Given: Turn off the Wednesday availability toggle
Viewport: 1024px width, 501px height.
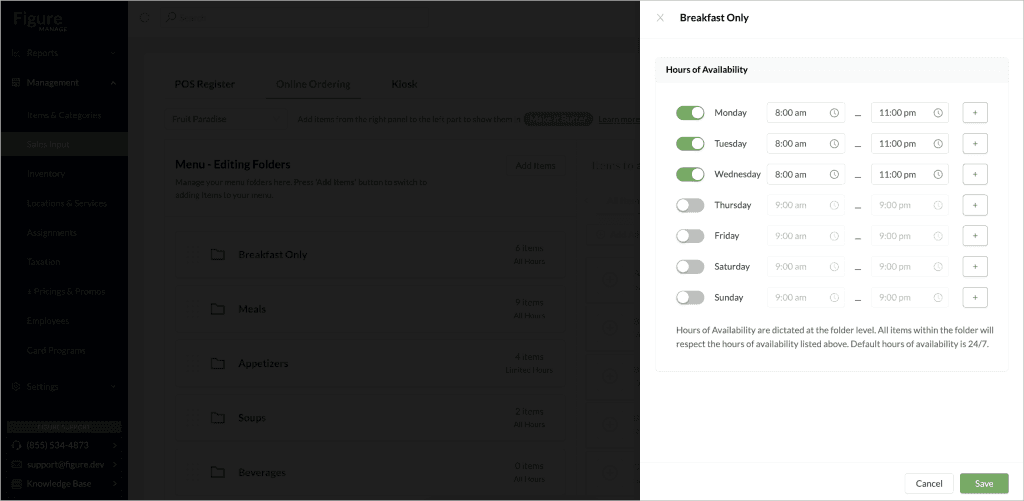Looking at the screenshot, I should (690, 174).
